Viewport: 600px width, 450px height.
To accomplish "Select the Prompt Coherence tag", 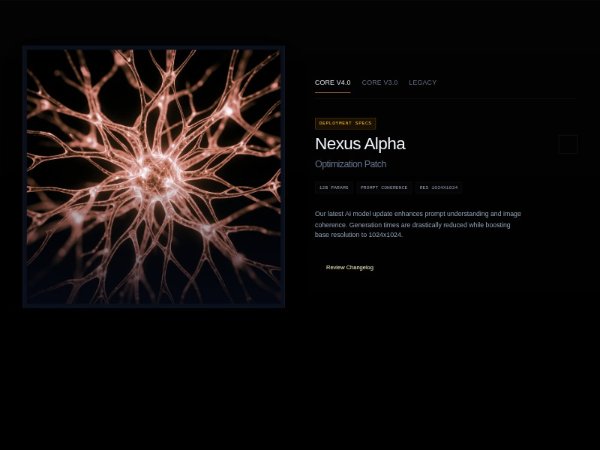I will click(384, 187).
